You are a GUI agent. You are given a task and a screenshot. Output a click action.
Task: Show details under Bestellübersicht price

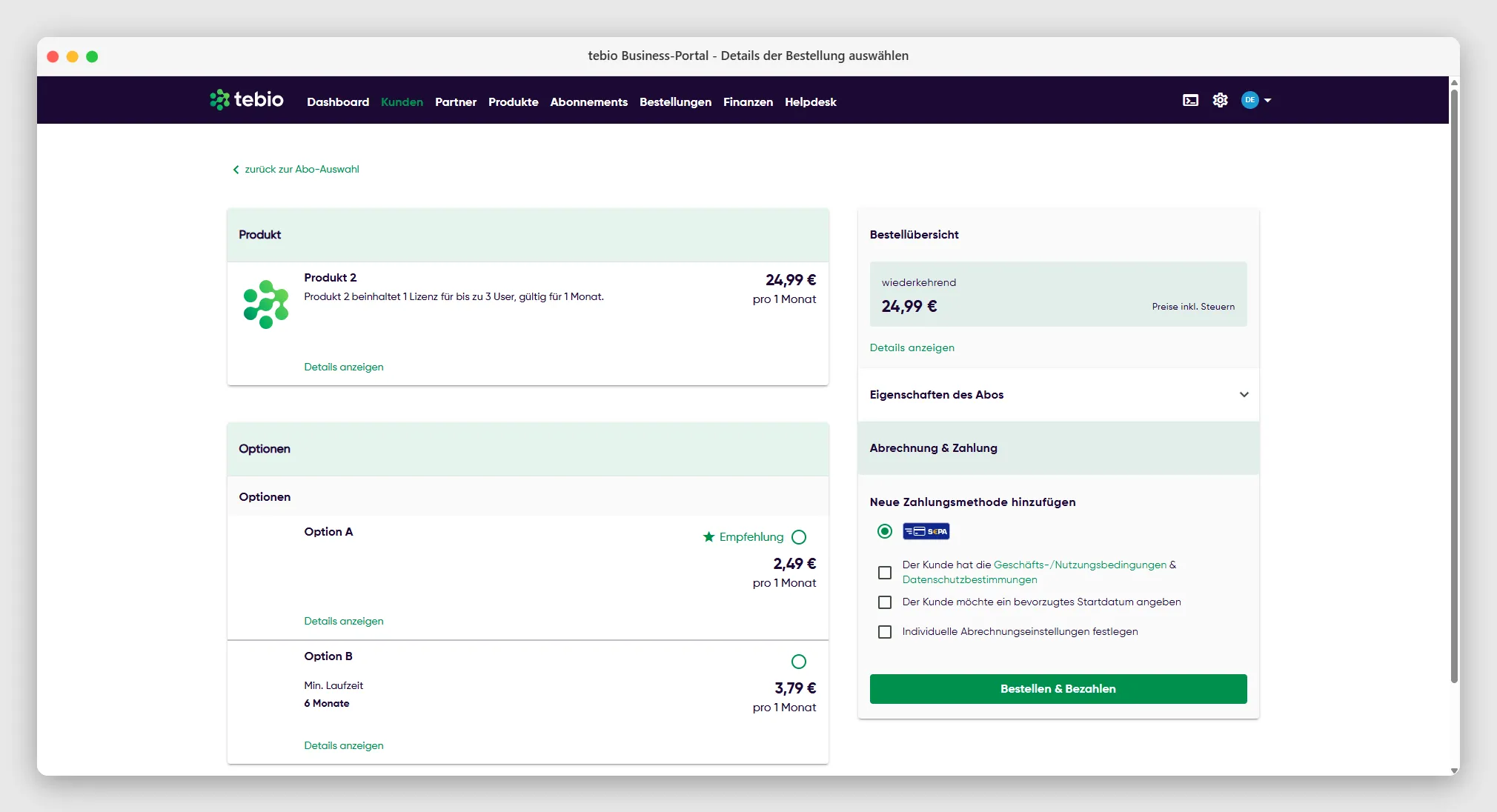tap(912, 347)
